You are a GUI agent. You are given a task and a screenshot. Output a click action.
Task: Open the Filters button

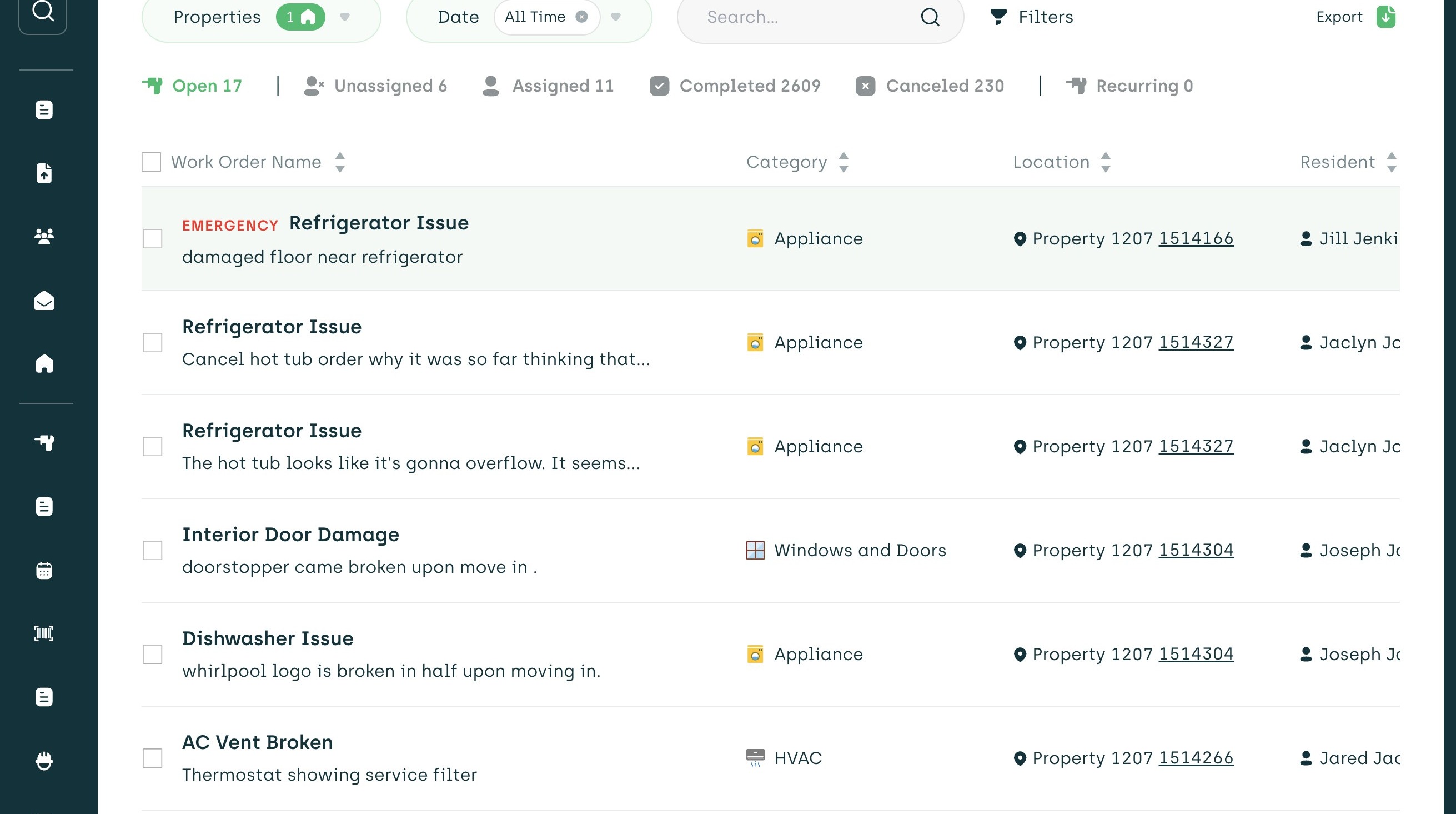(x=1032, y=17)
